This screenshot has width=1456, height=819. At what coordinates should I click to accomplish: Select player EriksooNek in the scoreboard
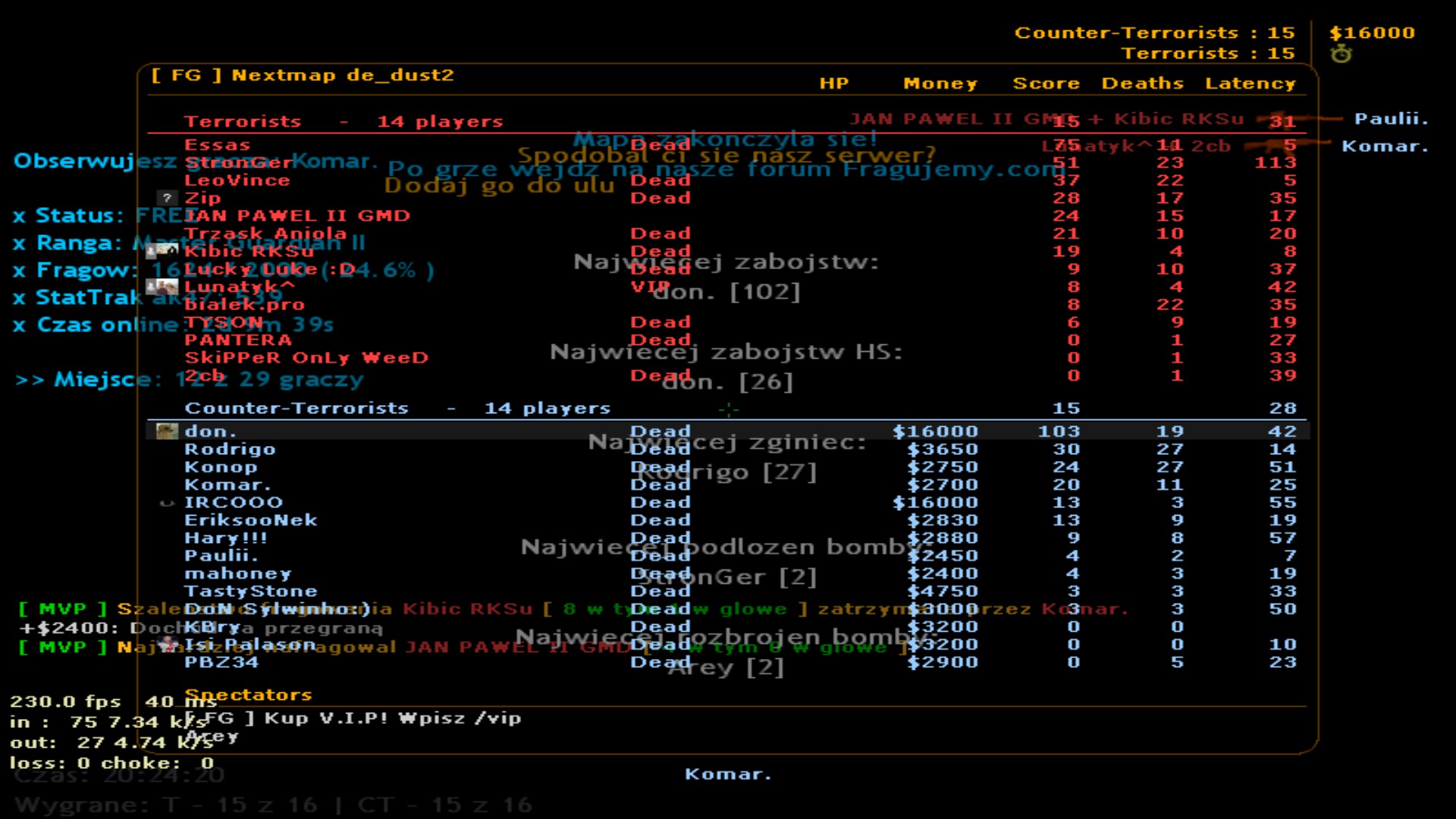(x=250, y=520)
